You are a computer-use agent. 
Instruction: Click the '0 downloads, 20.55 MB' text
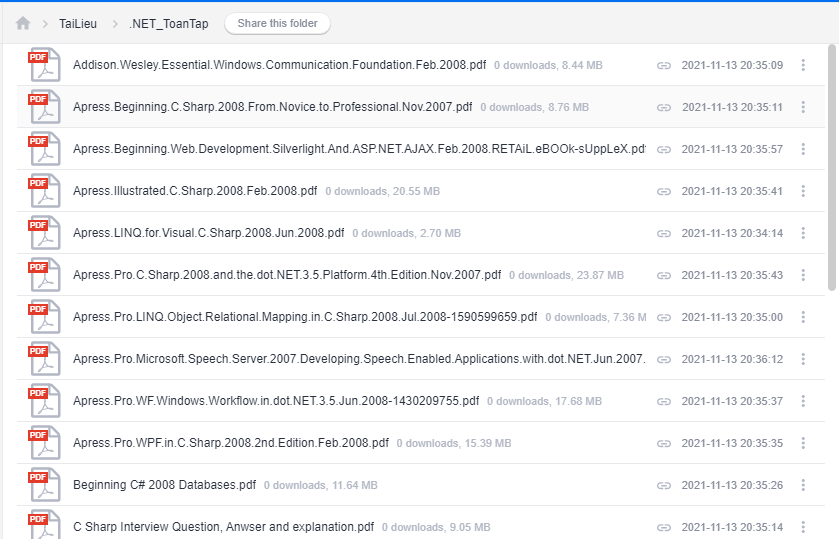click(x=383, y=192)
